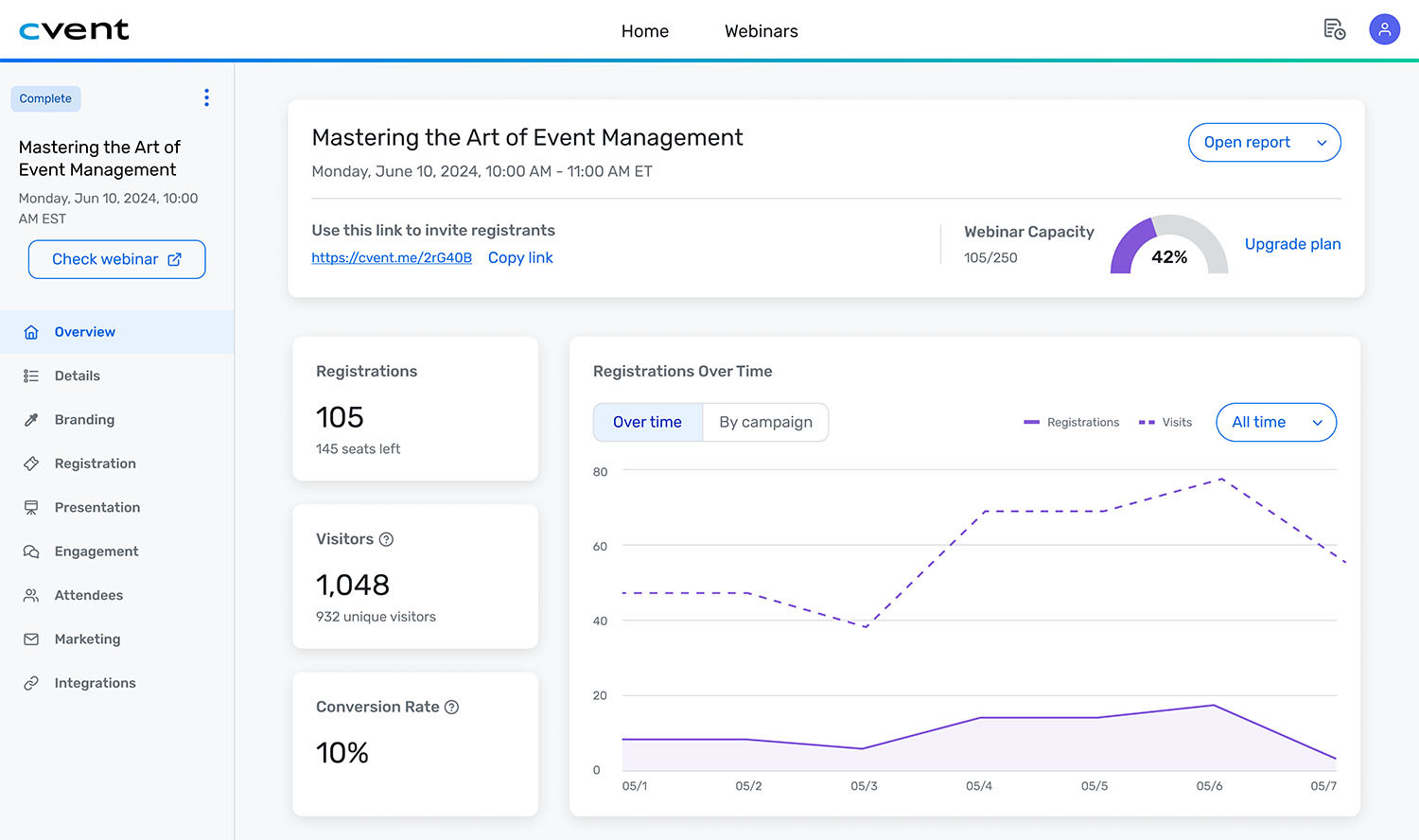Viewport: 1419px width, 840px height.
Task: Open the three-dot webinar options menu
Action: click(206, 98)
